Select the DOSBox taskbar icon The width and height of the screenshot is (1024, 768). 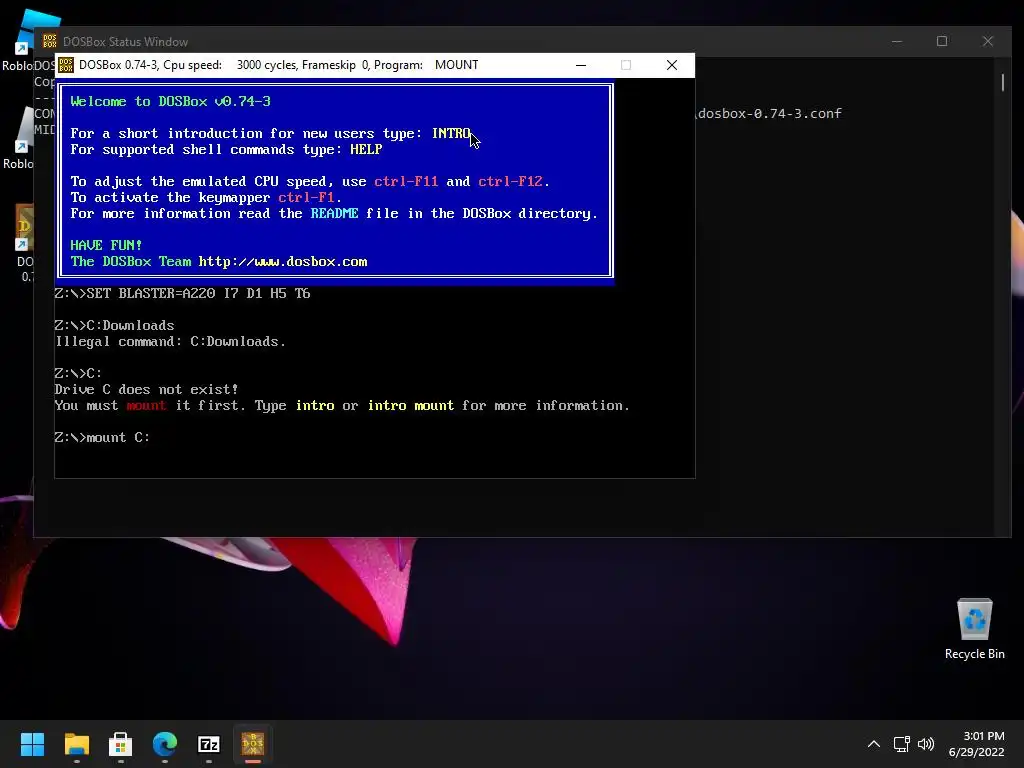point(253,744)
